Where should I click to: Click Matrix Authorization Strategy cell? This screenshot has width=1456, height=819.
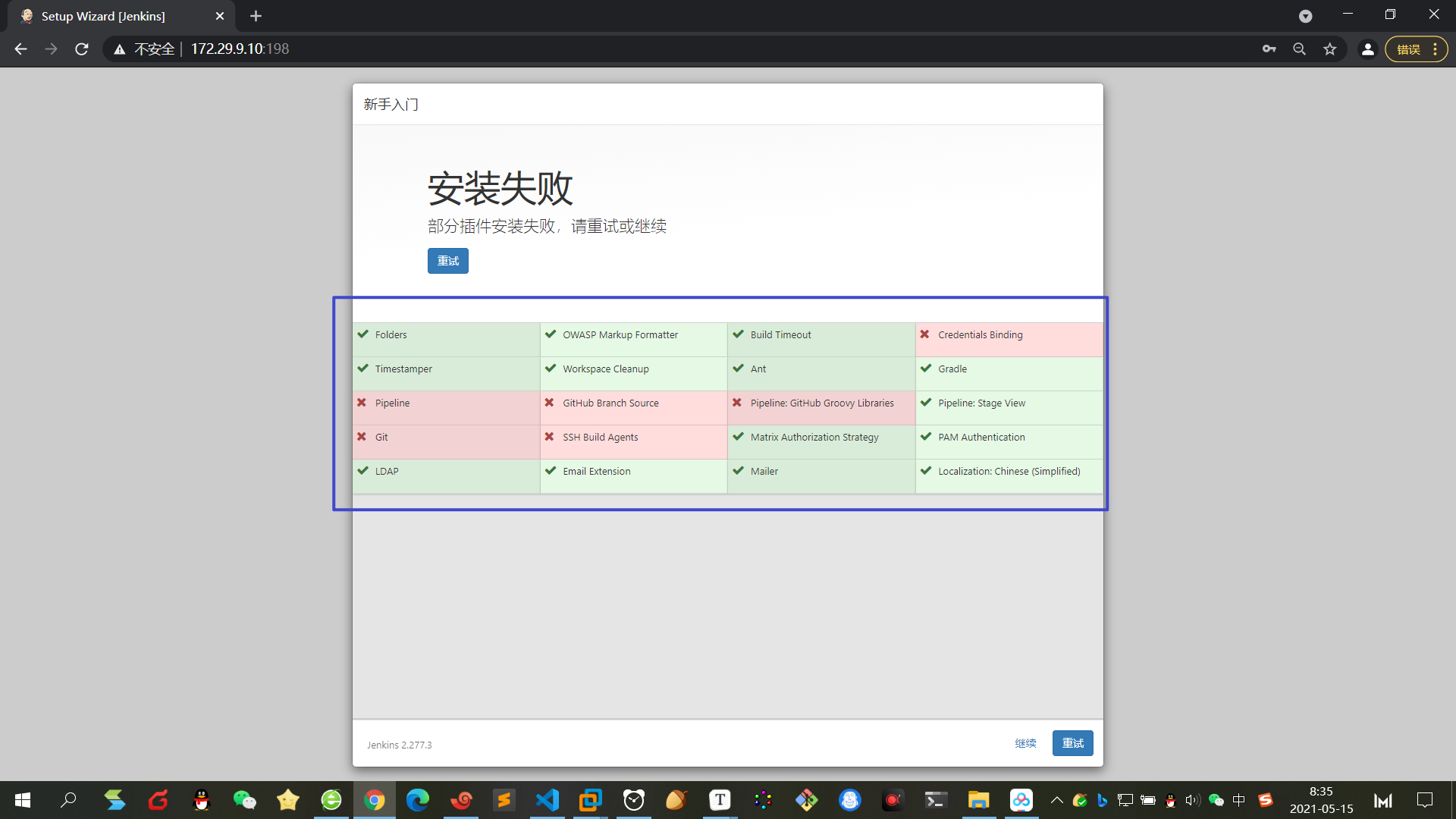point(821,442)
